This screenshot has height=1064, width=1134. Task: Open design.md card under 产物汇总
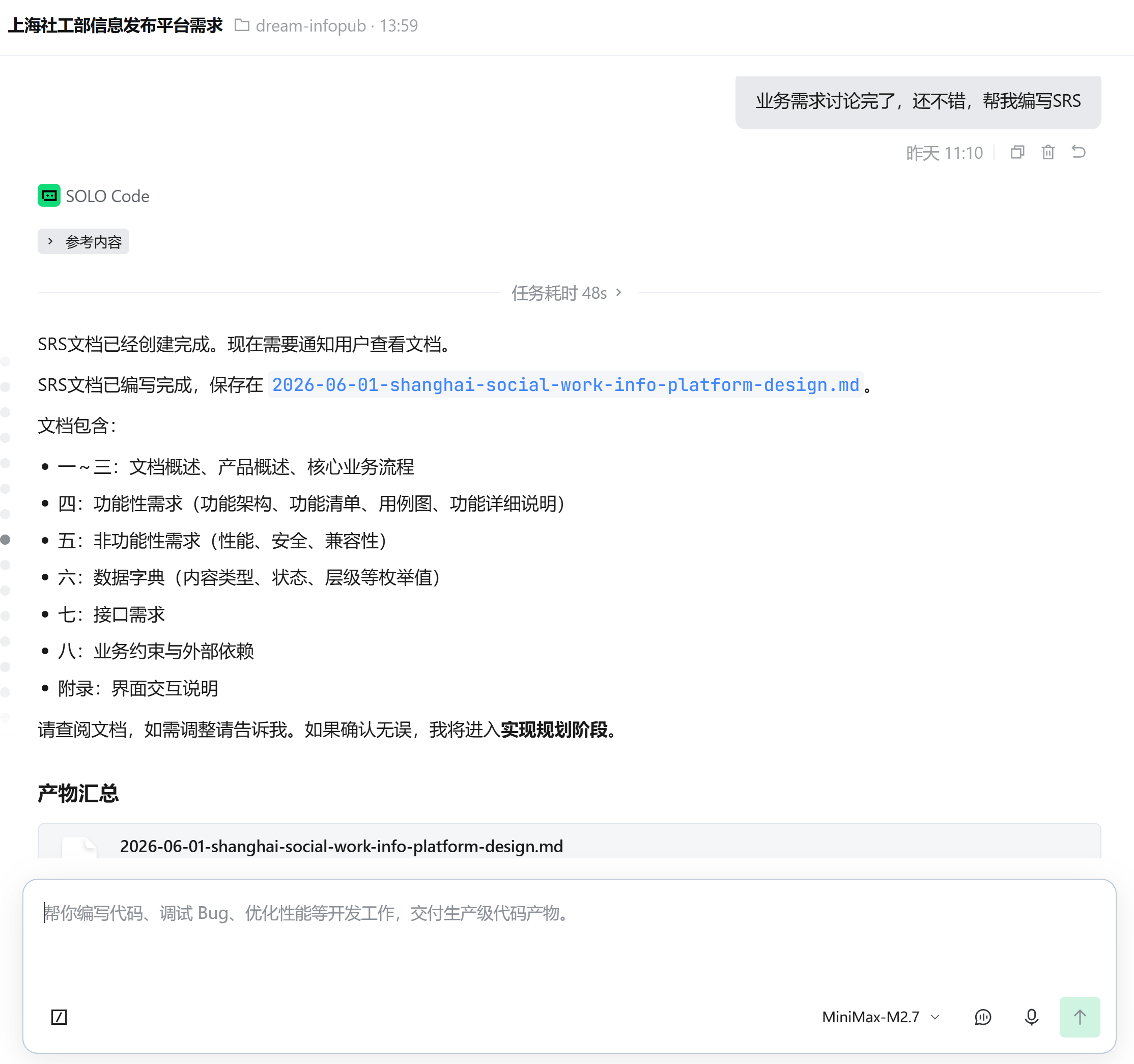[x=569, y=841]
